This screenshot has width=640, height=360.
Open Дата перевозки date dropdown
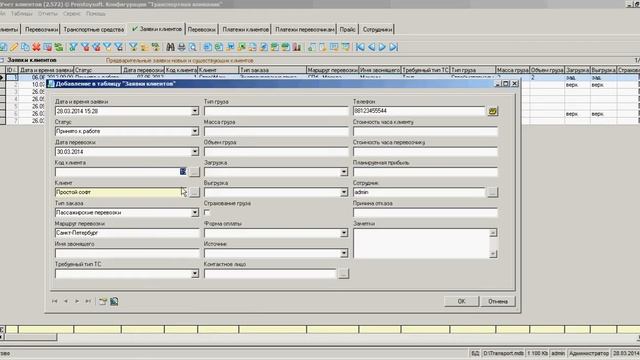195,152
